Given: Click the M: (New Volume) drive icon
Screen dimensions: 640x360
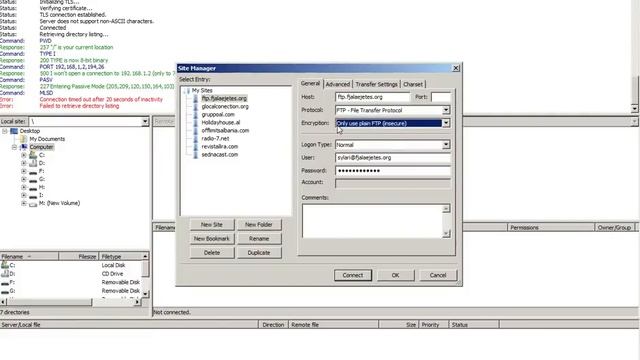Looking at the screenshot, I should coord(33,203).
